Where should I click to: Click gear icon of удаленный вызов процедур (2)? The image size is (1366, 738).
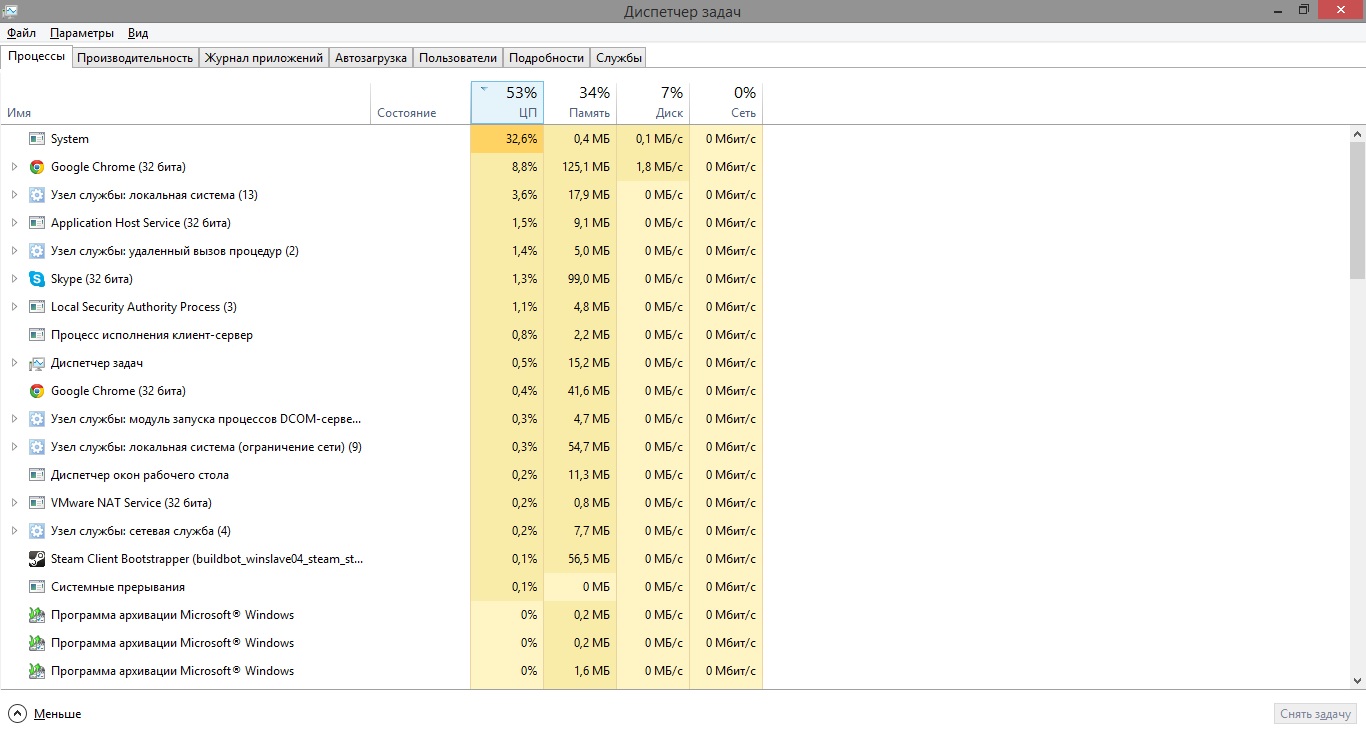coord(37,251)
